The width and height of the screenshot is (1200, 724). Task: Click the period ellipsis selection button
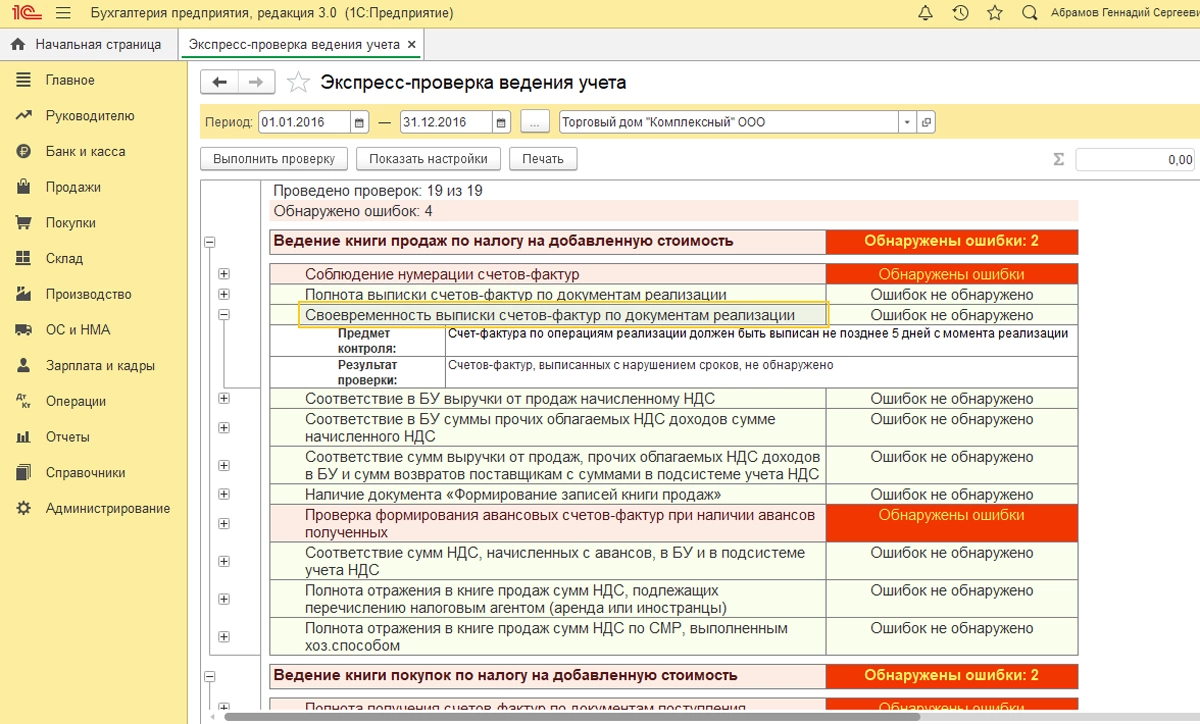coord(535,122)
